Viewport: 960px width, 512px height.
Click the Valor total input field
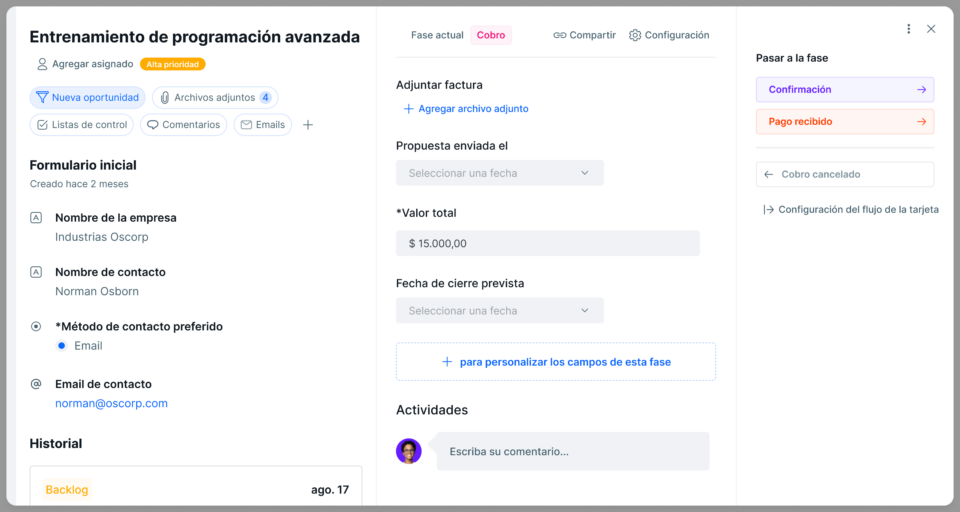[547, 243]
